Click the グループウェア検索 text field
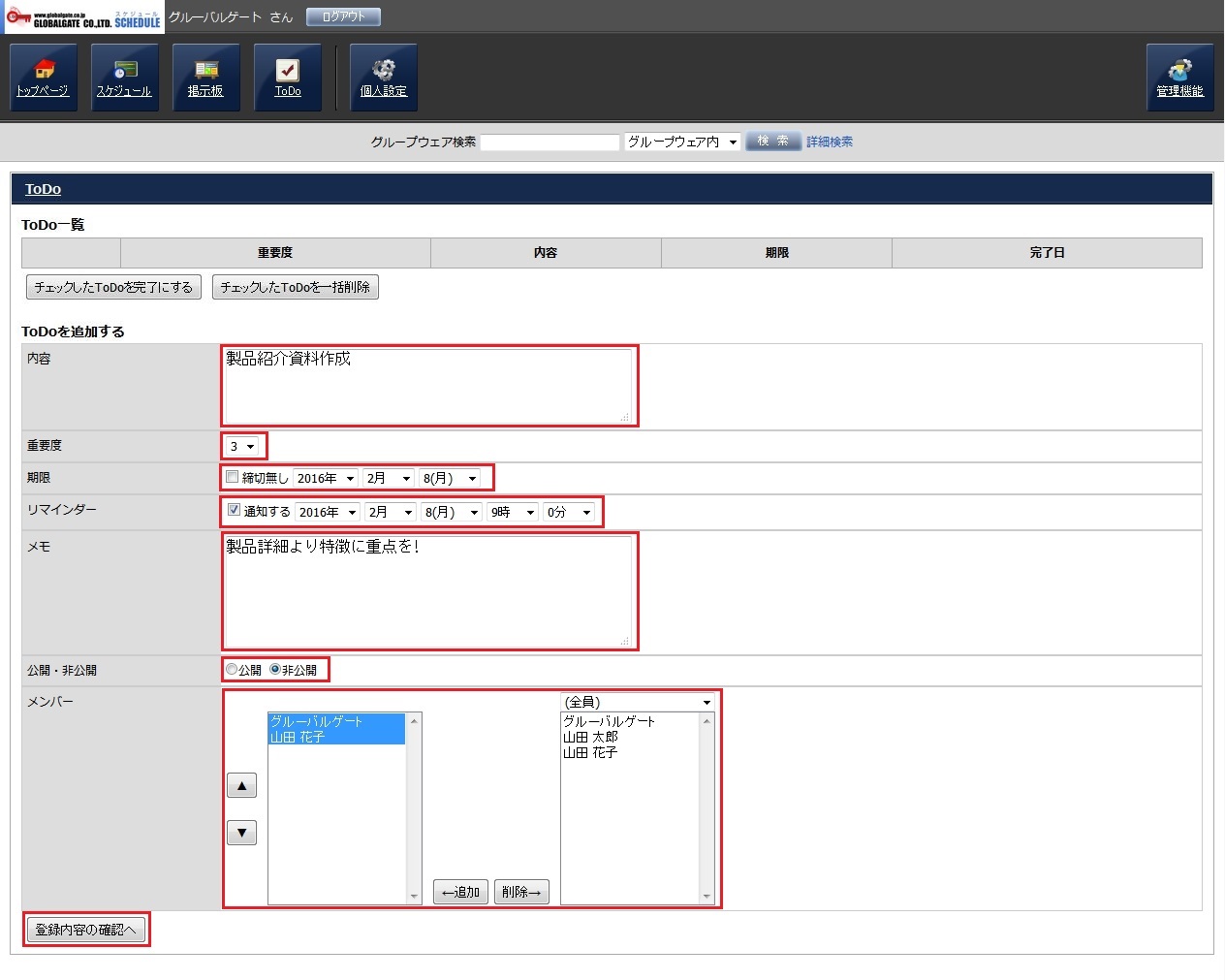Image resolution: width=1225 pixels, height=980 pixels. tap(550, 142)
